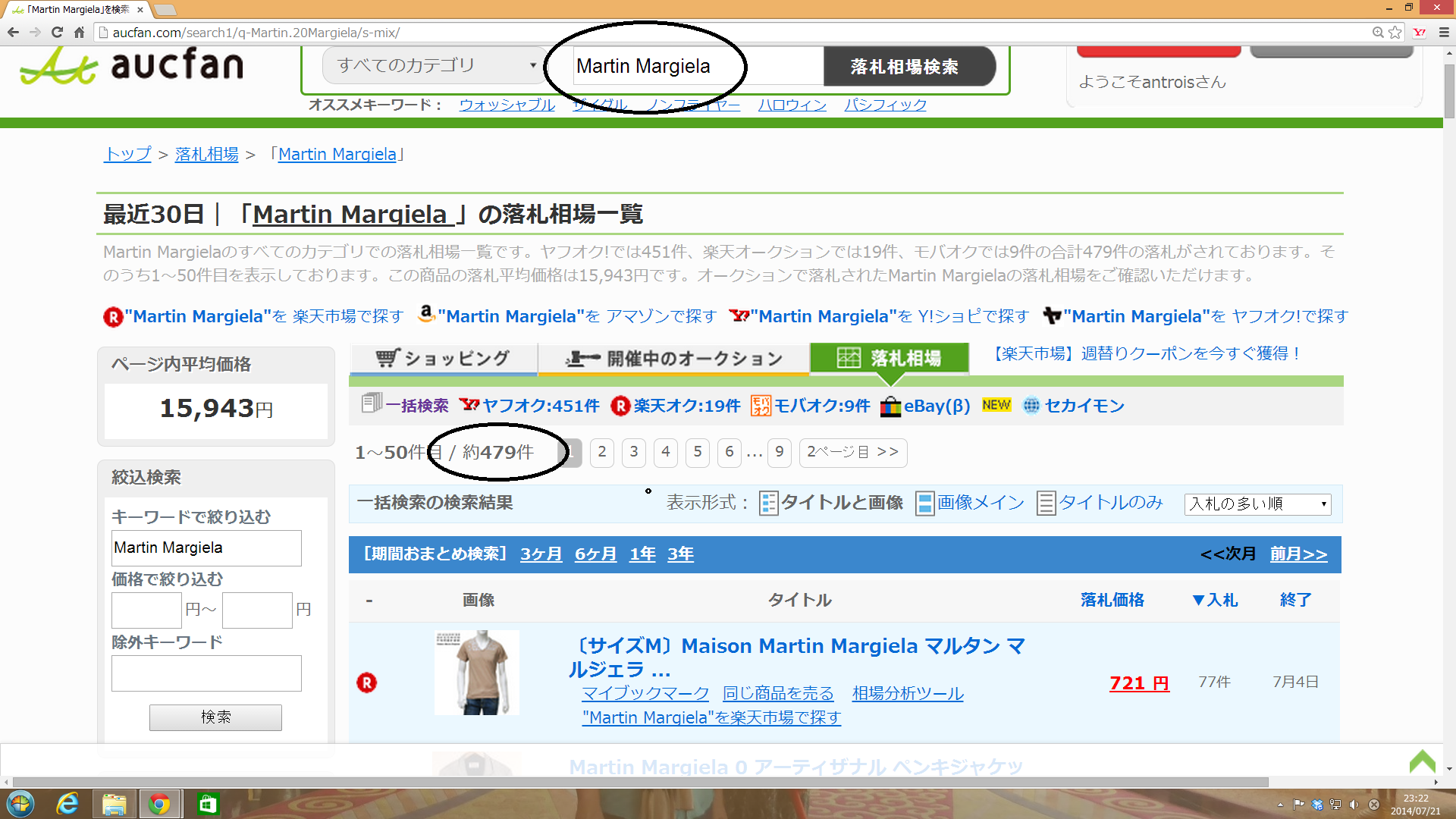The height and width of the screenshot is (819, 1456).
Task: Switch to the 開催中のオークション tab
Action: pos(674,359)
